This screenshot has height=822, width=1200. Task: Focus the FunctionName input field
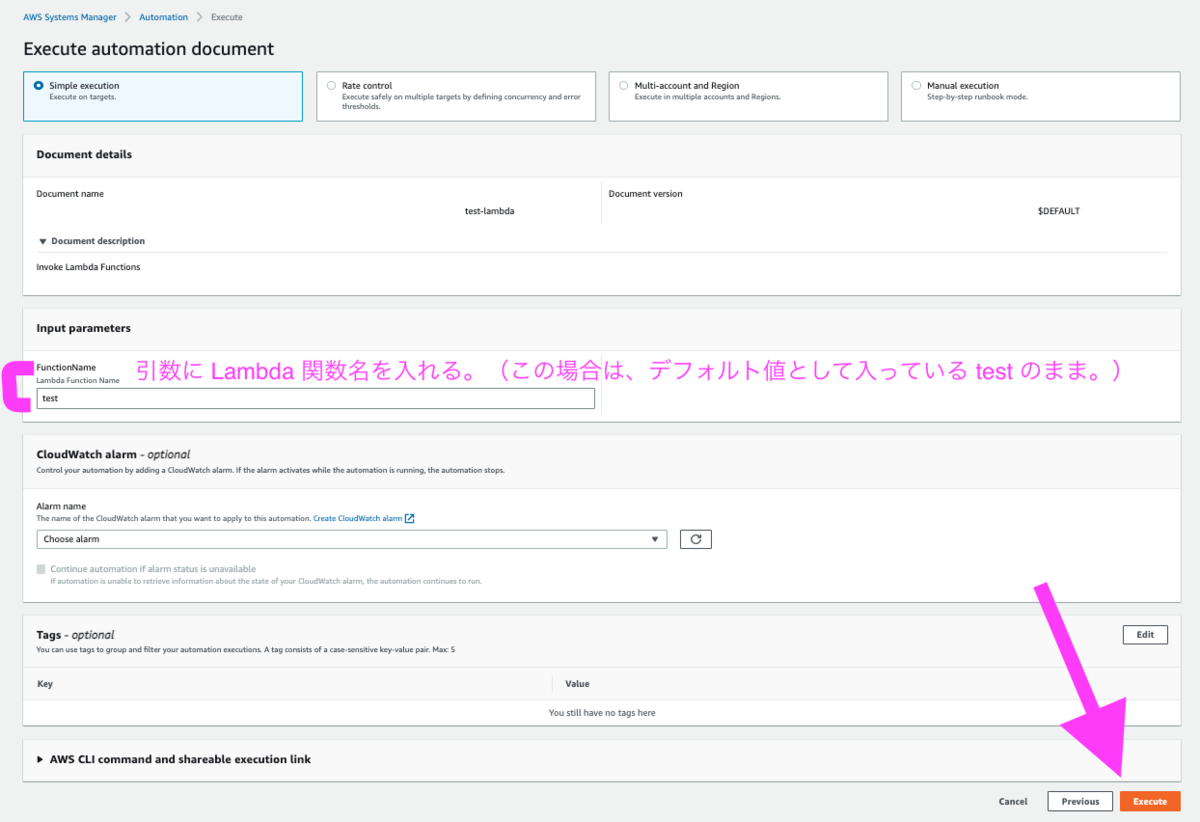point(315,398)
